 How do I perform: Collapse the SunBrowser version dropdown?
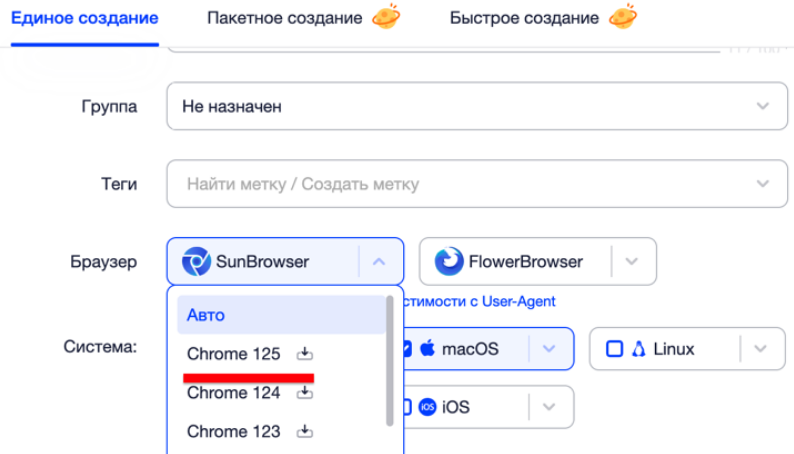click(379, 262)
